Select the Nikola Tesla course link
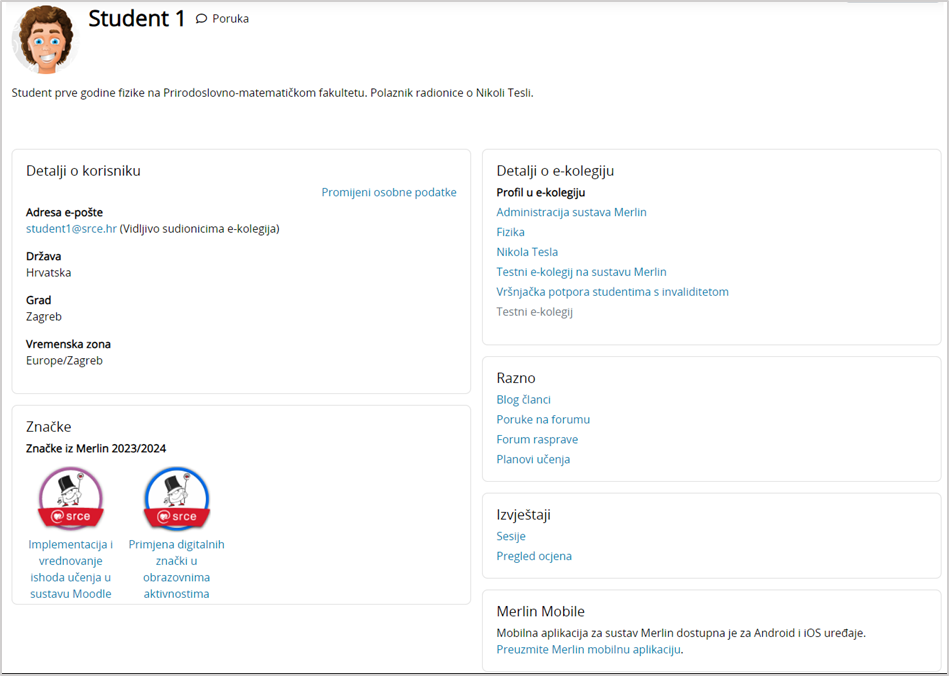This screenshot has width=949, height=676. point(527,252)
